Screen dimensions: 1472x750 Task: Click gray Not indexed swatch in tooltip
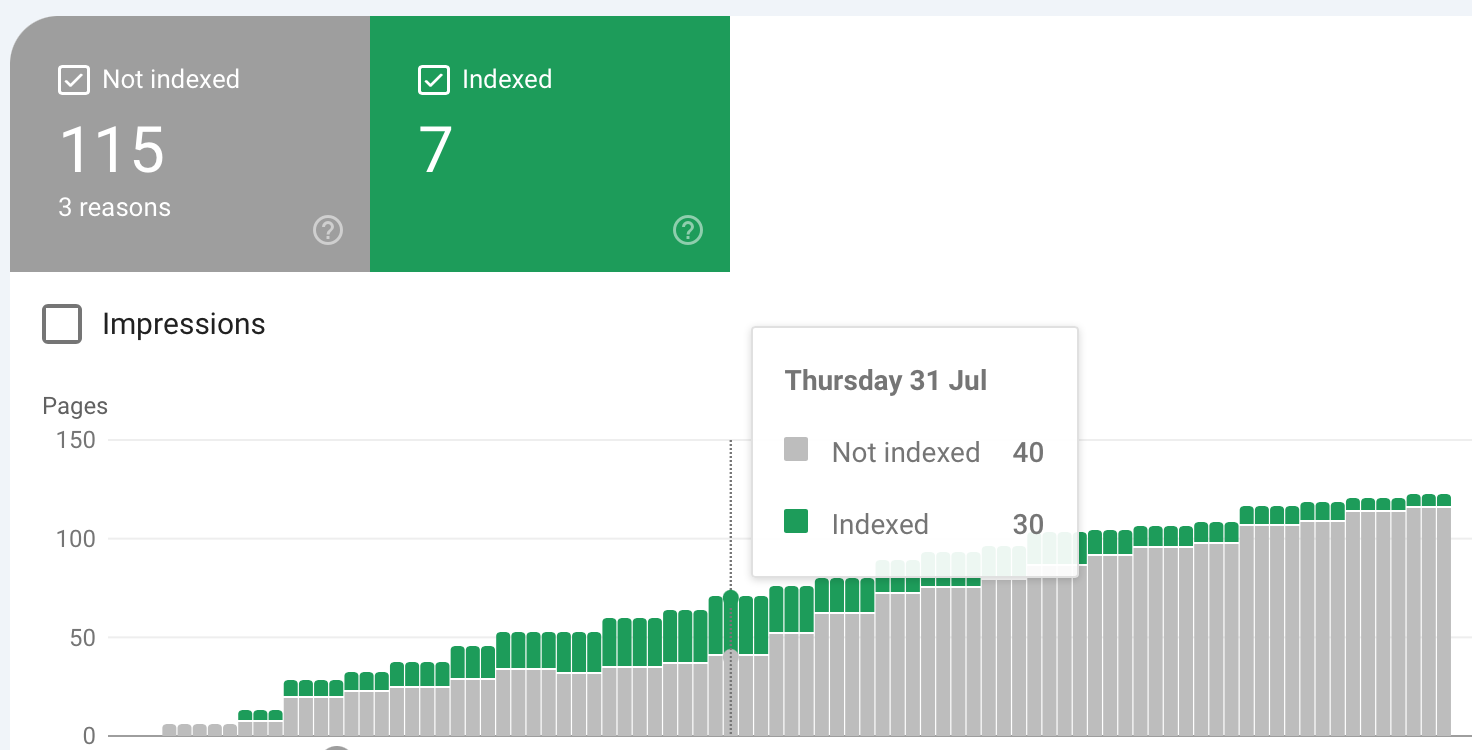coord(796,449)
